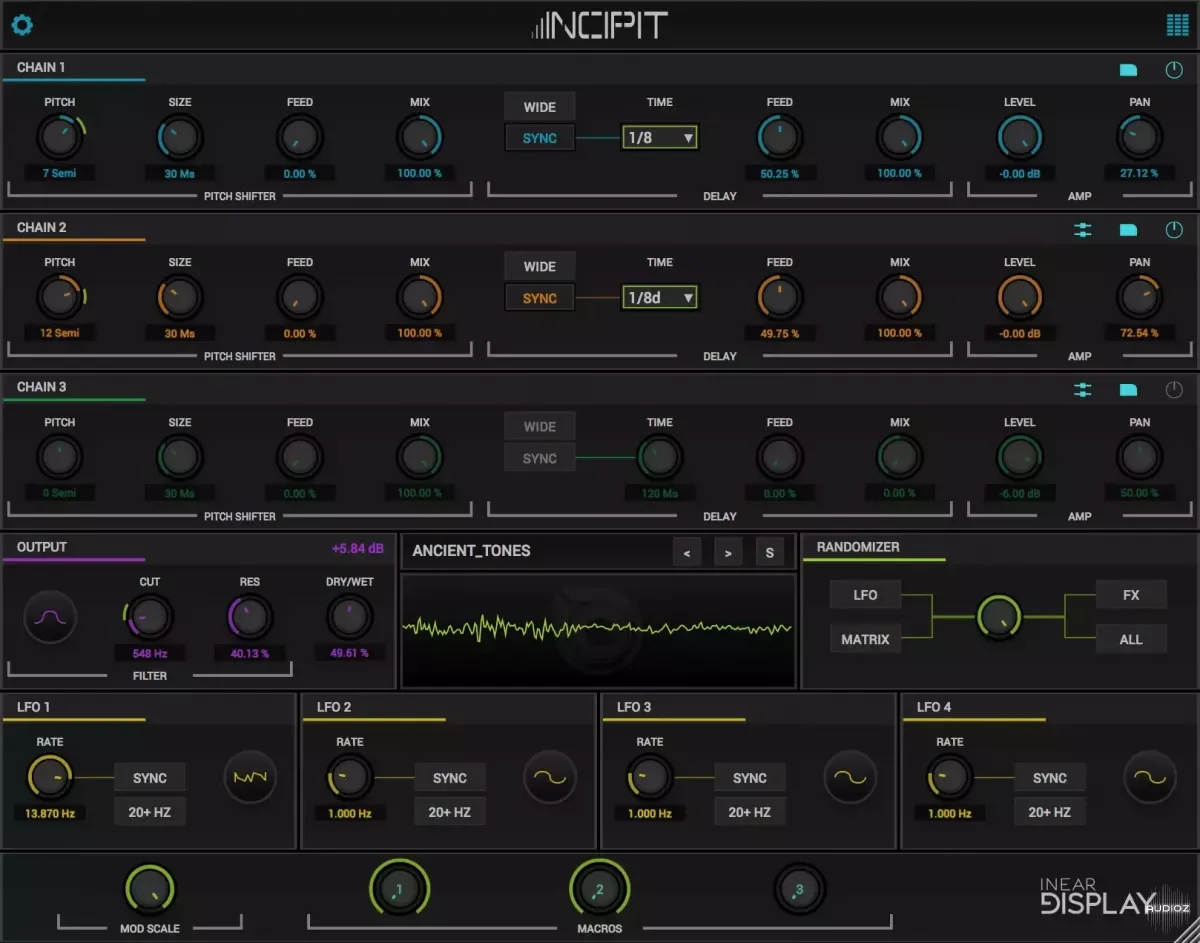
Task: Open Chain 2 delay time 1/8d dropdown
Action: point(659,297)
